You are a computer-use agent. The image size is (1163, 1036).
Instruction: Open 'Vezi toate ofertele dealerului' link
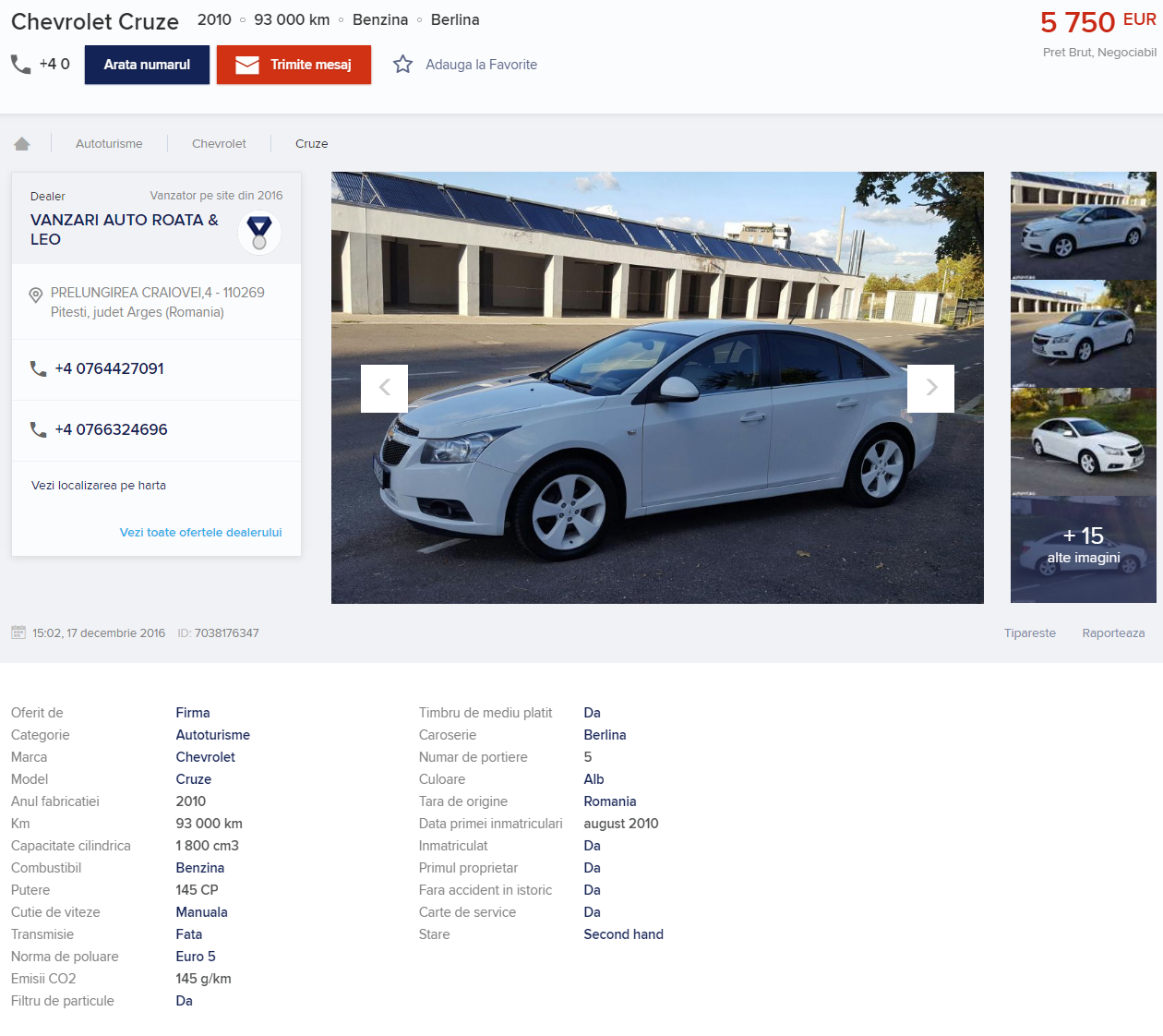[200, 533]
